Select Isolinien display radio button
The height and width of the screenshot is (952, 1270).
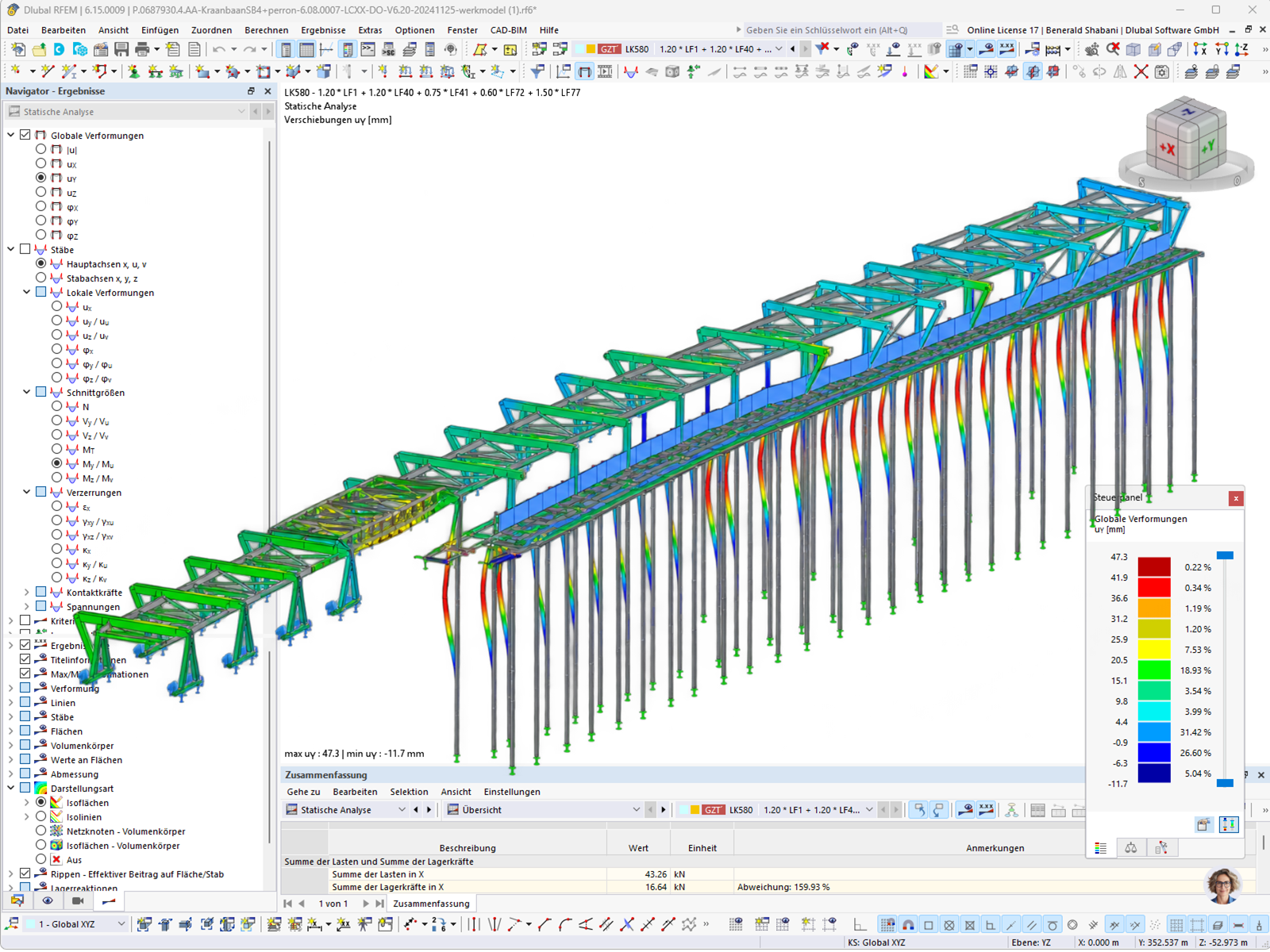(40, 816)
